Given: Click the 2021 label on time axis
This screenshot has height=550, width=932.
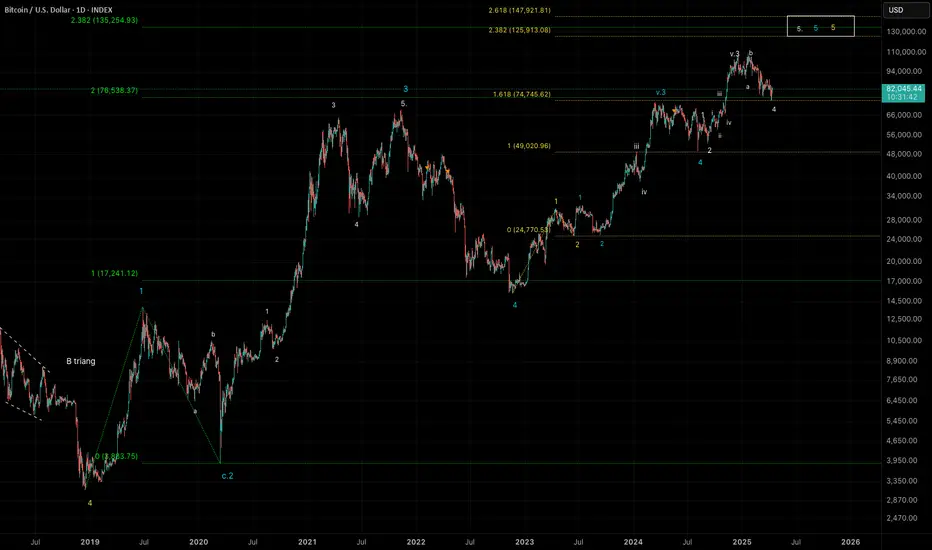Looking at the screenshot, I should (x=307, y=542).
